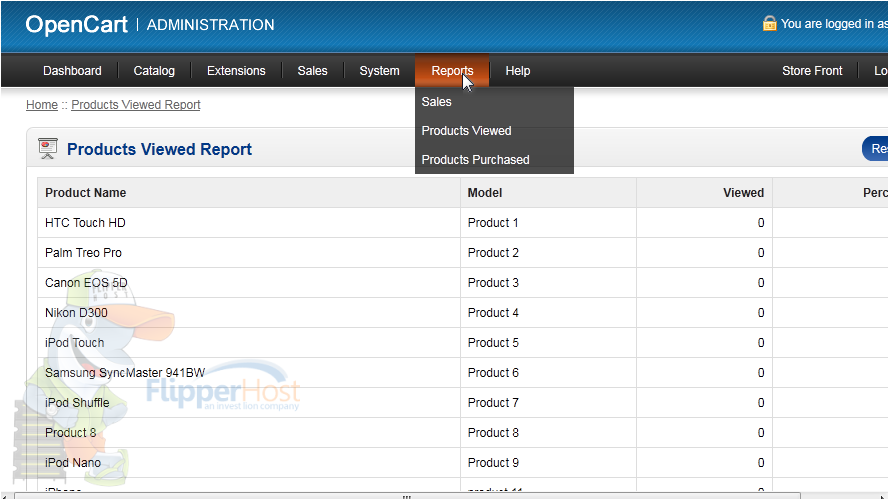The image size is (889, 500).
Task: Choose Sales from Reports dropdown
Action: coord(437,102)
